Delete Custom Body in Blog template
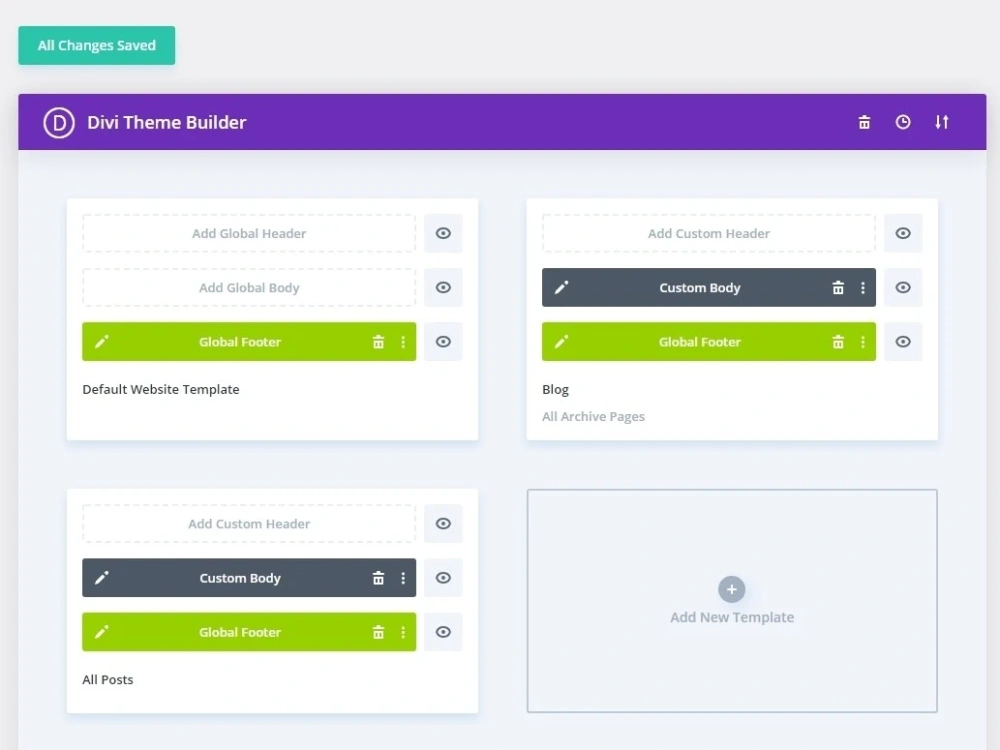The width and height of the screenshot is (1000, 750). [x=838, y=288]
